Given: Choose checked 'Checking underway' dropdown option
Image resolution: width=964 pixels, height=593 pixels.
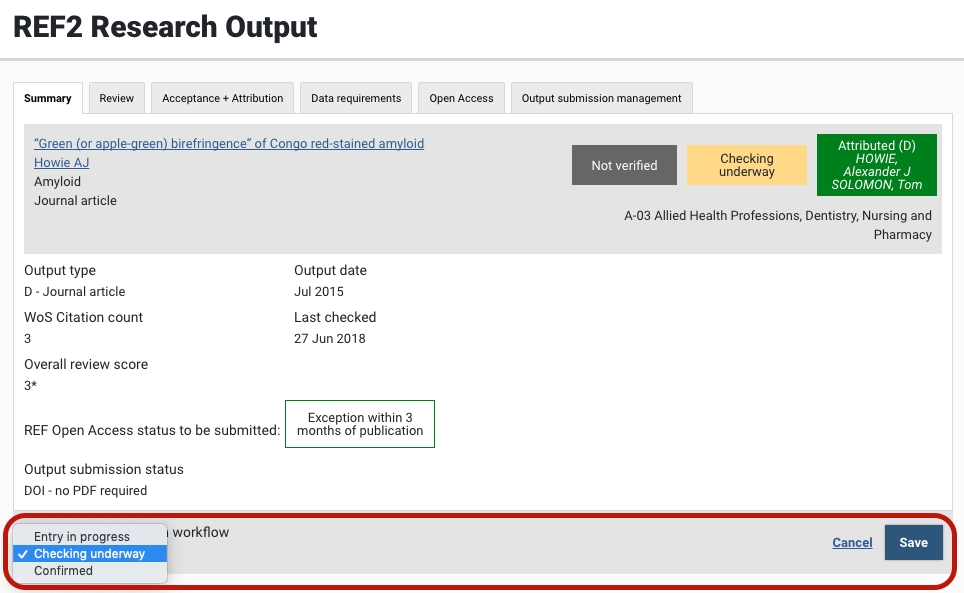Looking at the screenshot, I should 89,554.
